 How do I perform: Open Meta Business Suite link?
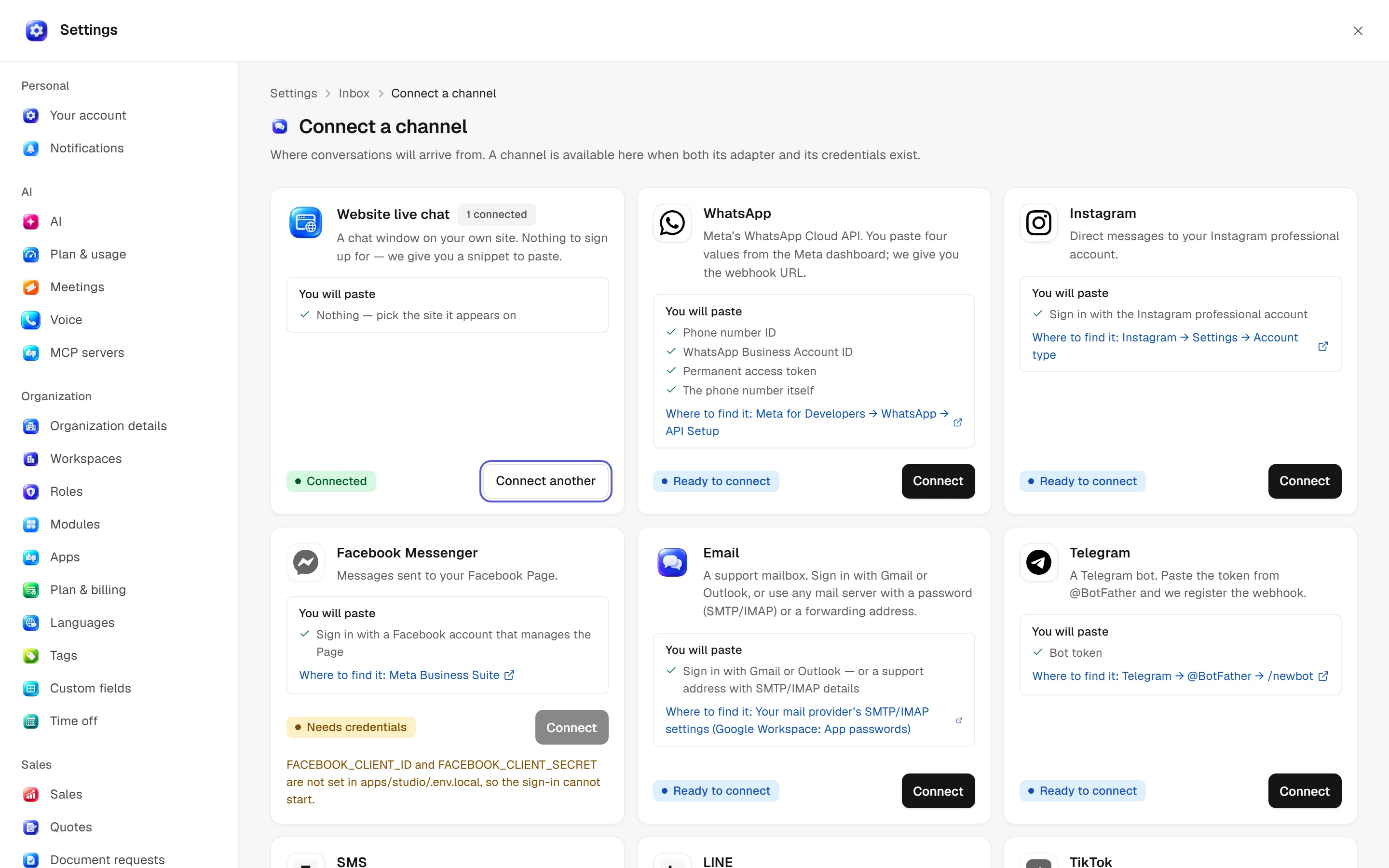[407, 675]
